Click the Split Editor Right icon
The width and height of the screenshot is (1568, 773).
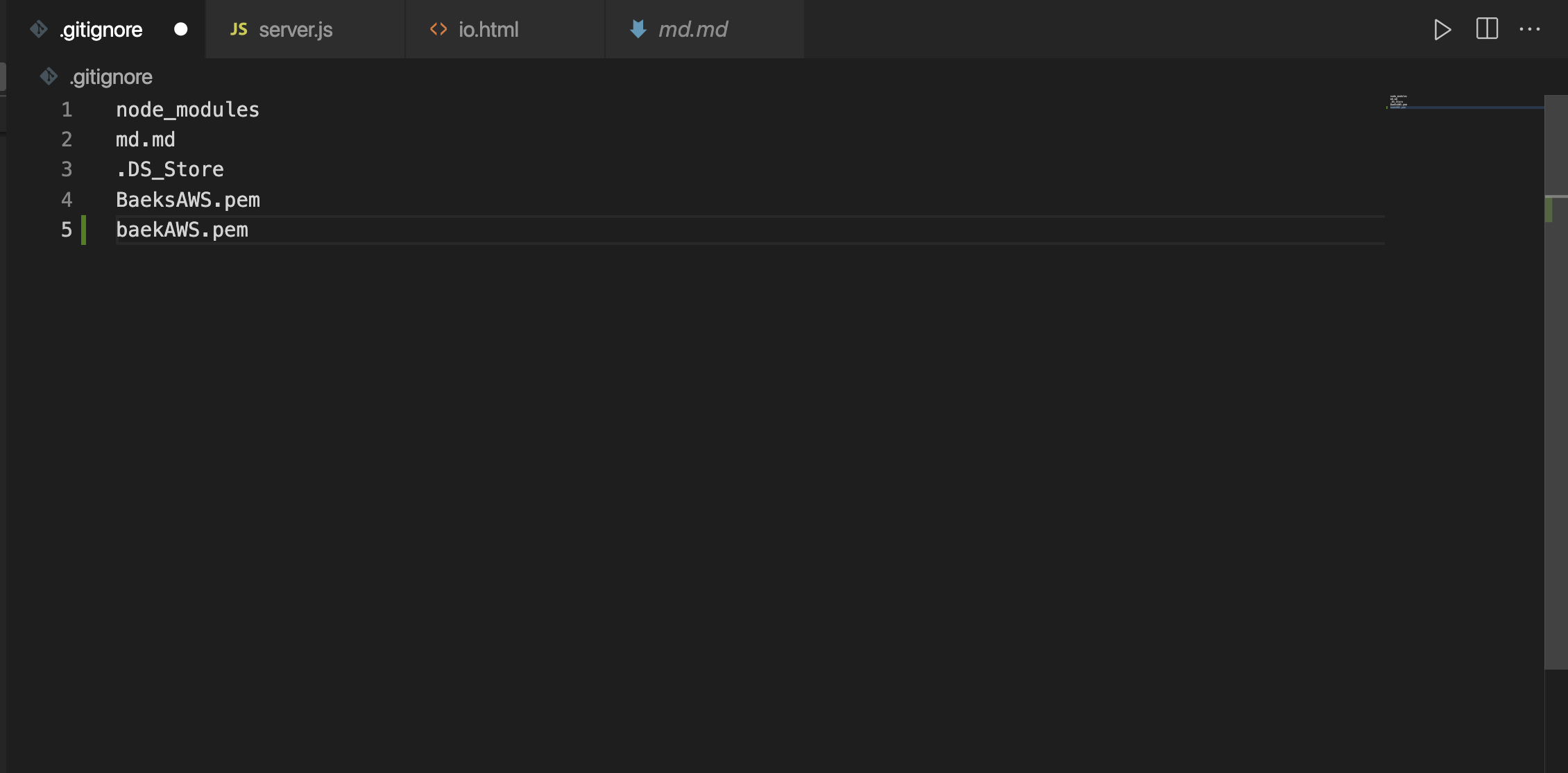pyautogui.click(x=1487, y=29)
